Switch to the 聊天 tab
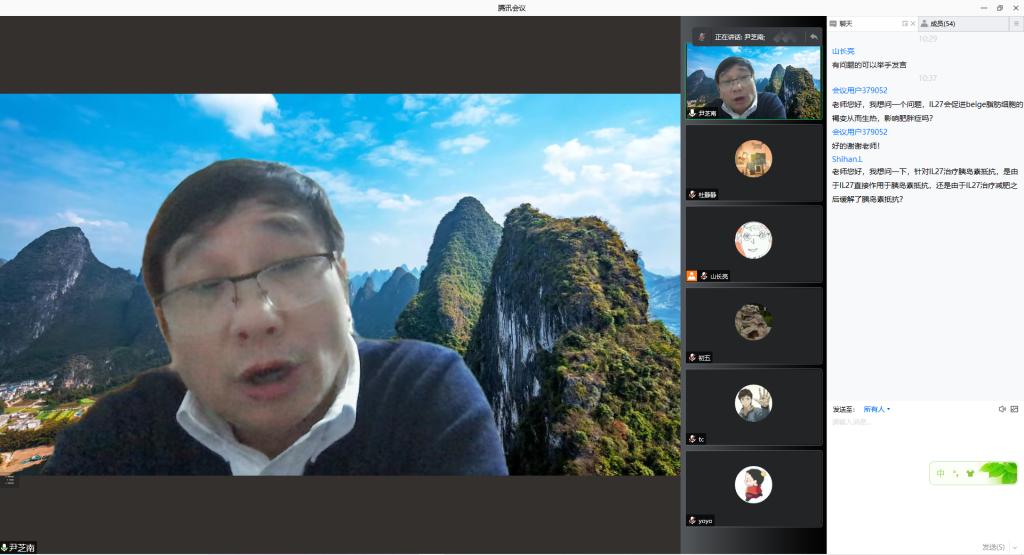Image resolution: width=1024 pixels, height=555 pixels. [x=845, y=23]
